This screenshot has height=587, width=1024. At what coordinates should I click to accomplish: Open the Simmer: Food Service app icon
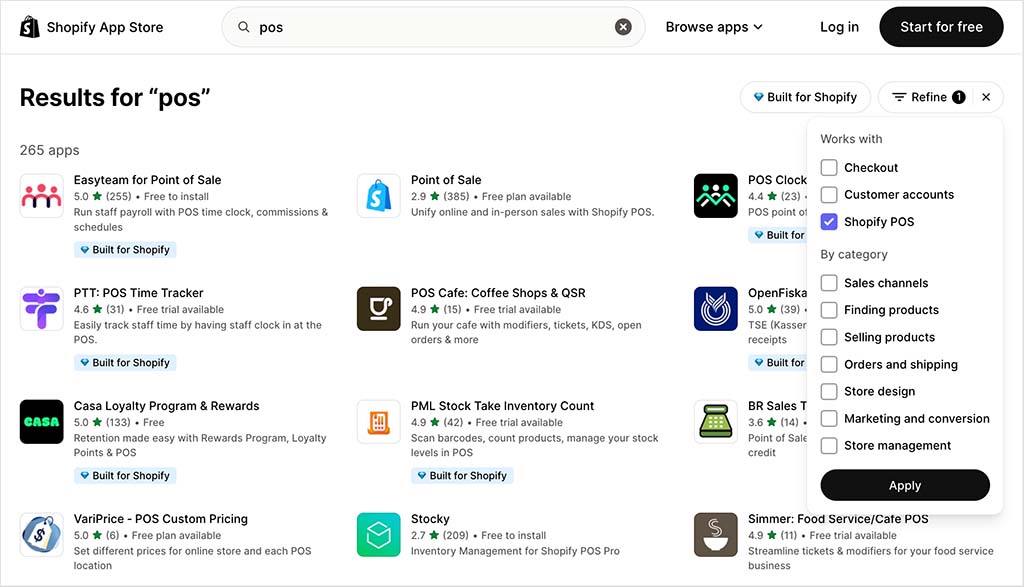716,534
